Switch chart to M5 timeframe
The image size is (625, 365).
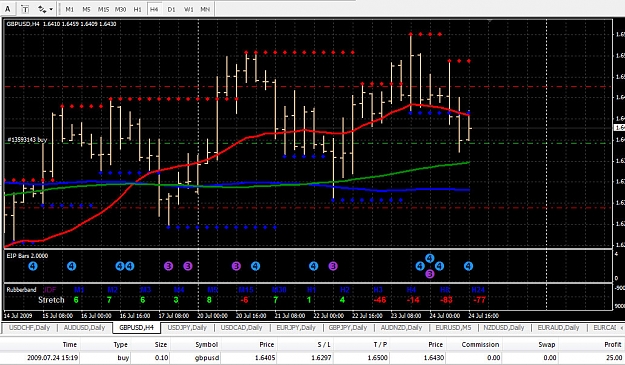pos(86,9)
